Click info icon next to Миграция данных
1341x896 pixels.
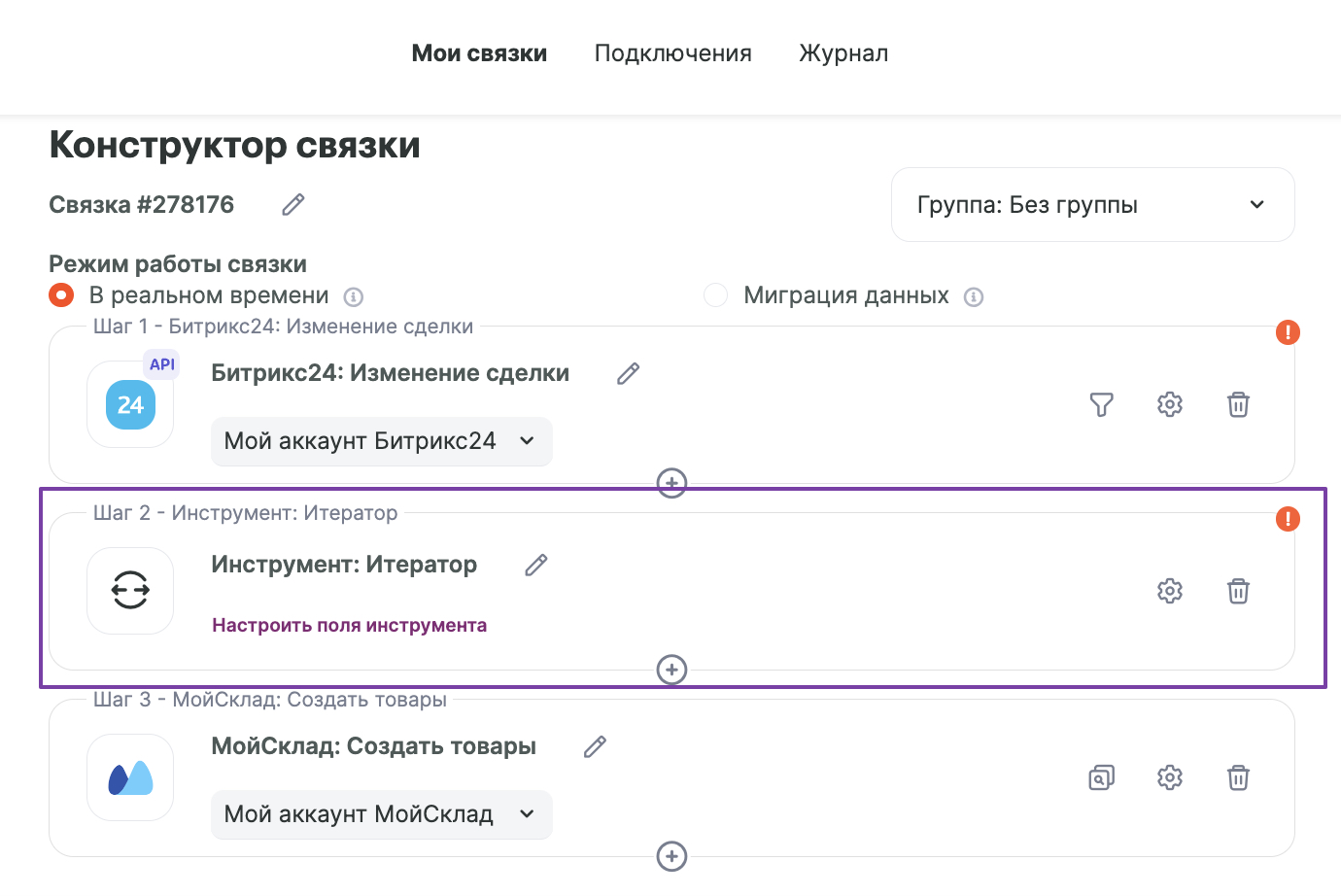(974, 296)
